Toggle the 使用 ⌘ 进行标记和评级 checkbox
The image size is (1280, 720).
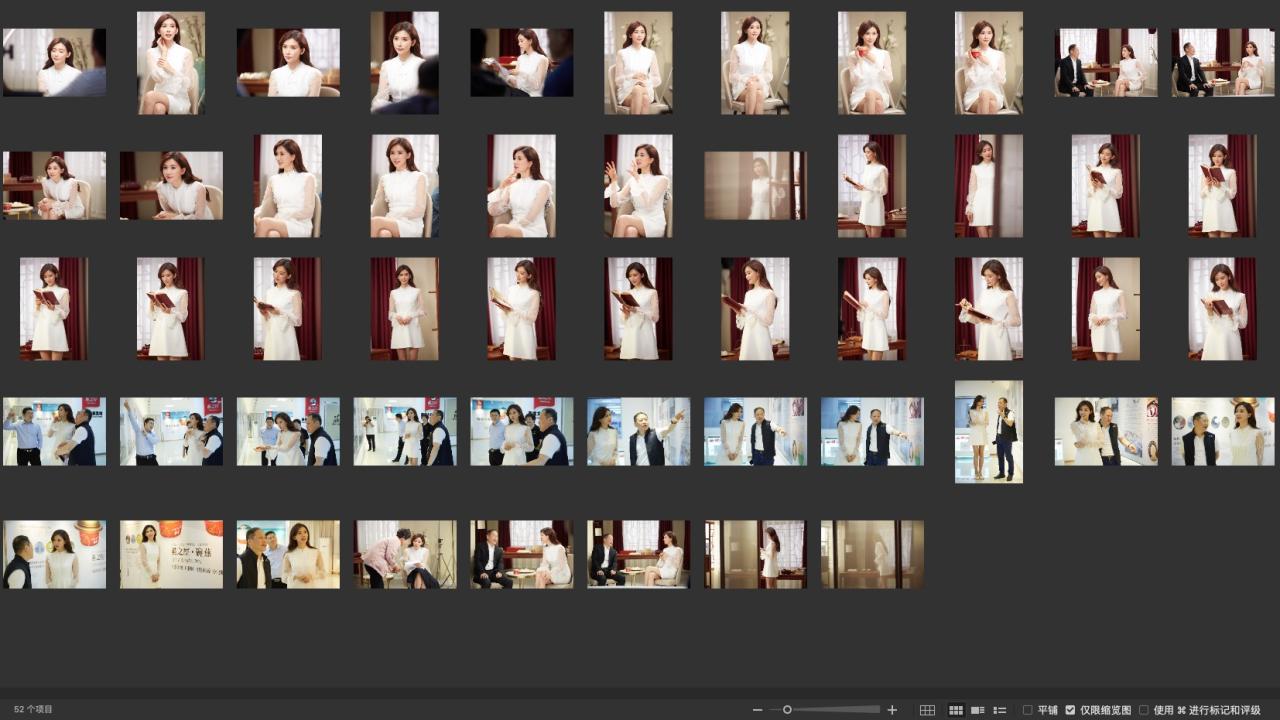click(1144, 710)
